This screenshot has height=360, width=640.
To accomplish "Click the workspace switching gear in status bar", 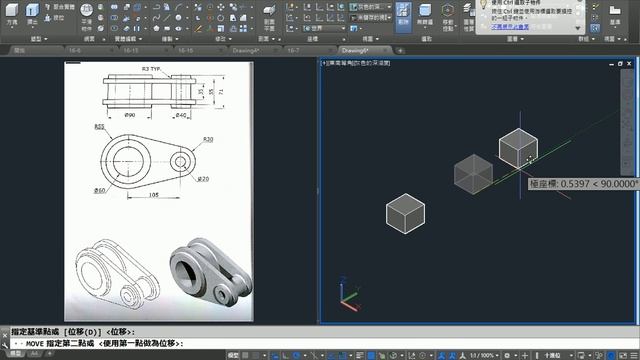I will pos(507,356).
